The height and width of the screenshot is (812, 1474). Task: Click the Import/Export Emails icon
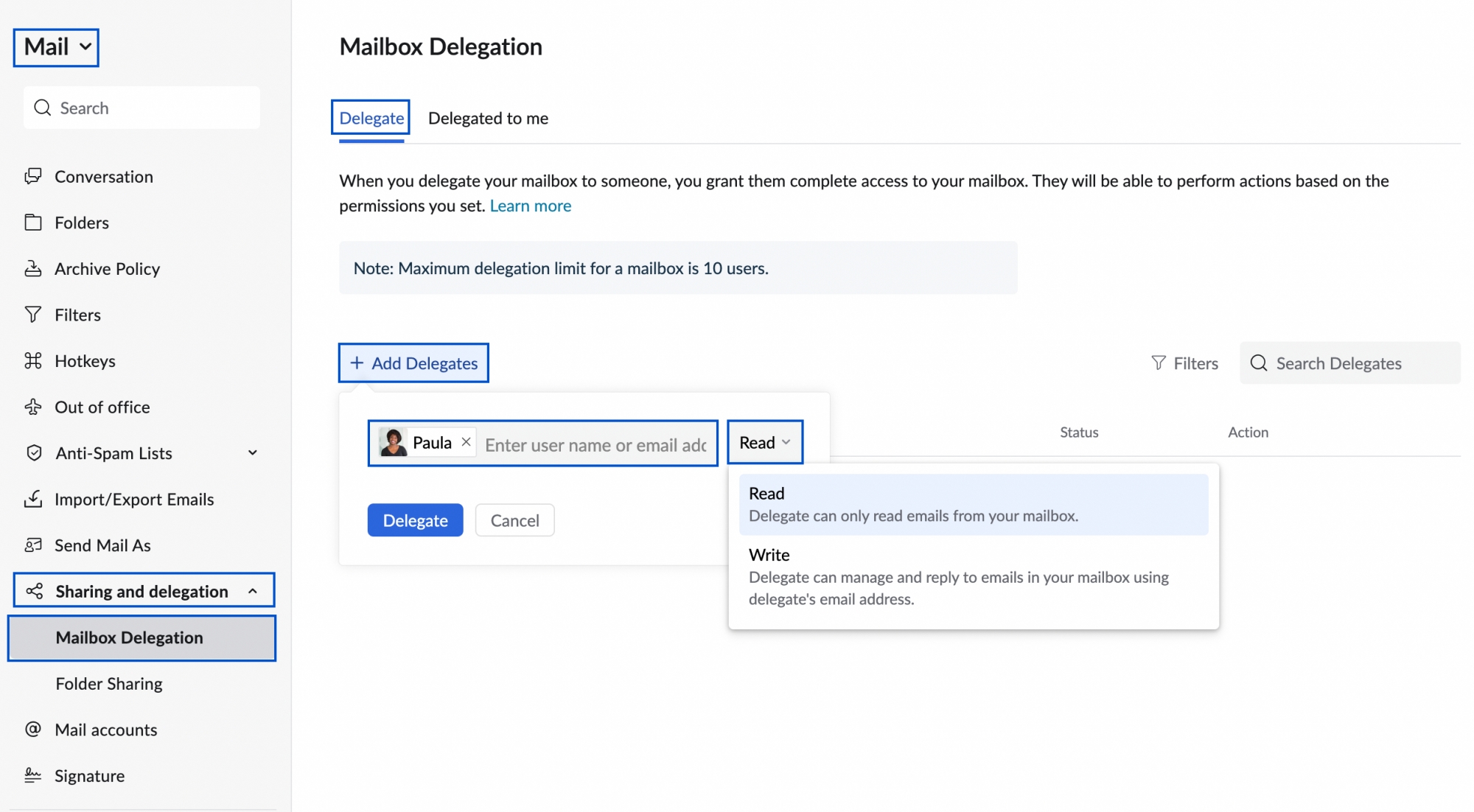point(33,500)
